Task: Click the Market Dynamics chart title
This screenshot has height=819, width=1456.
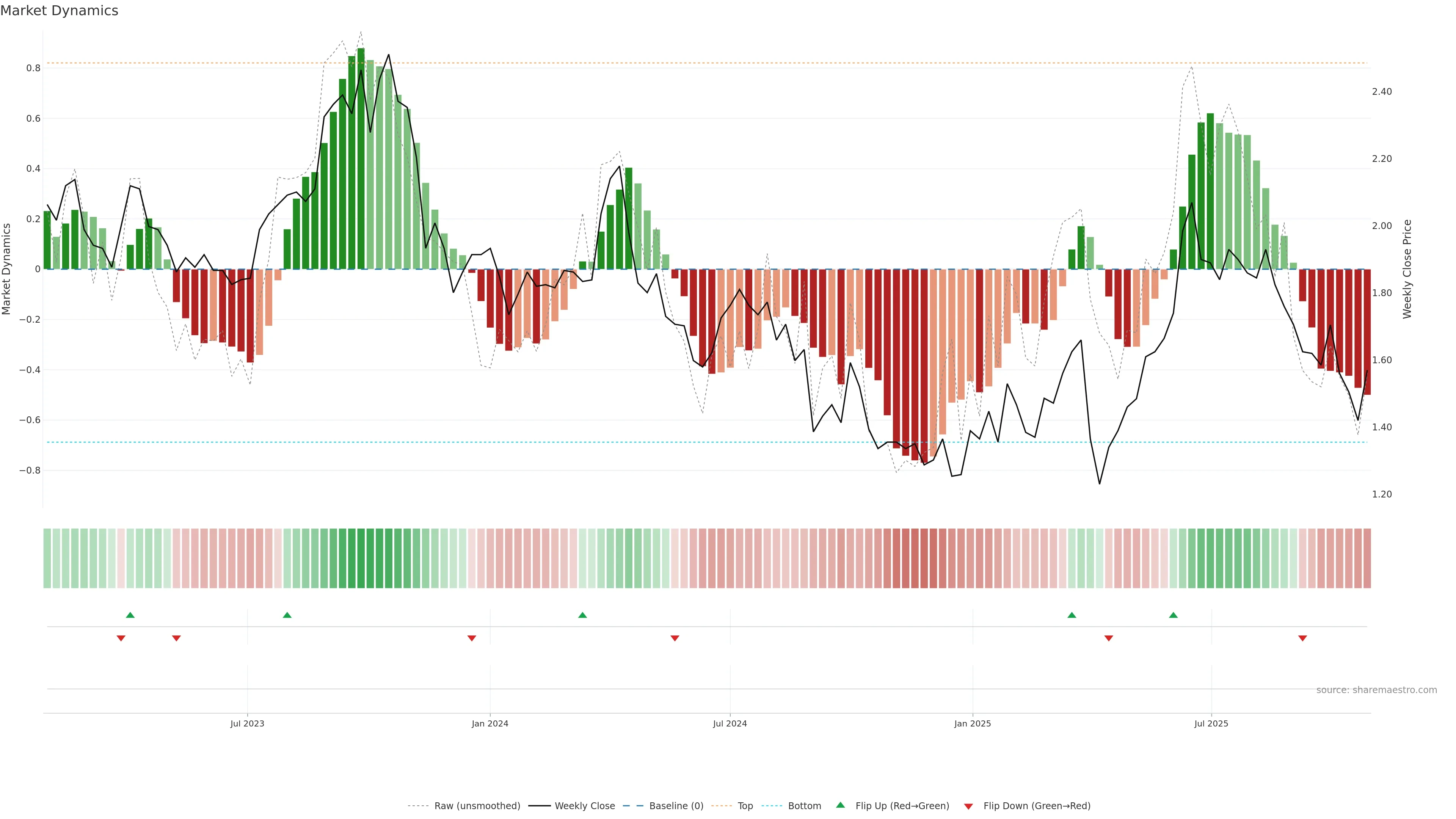Action: pos(60,11)
